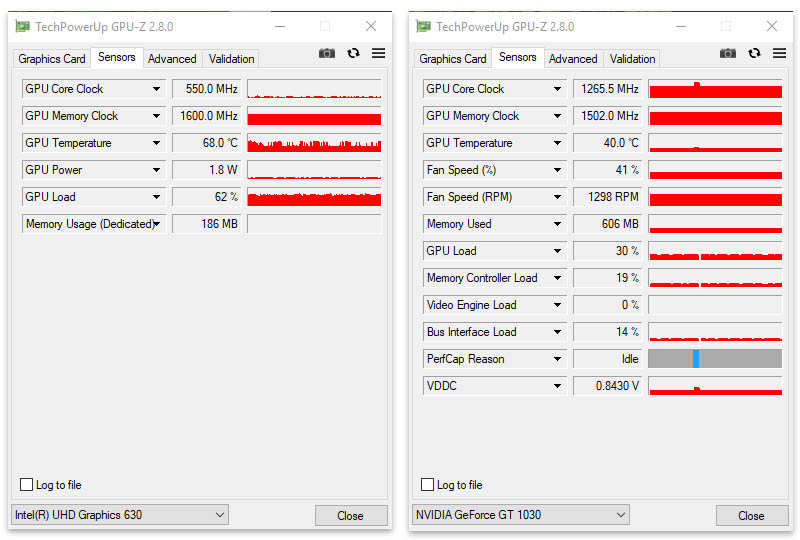Click Close button in GT 1030 window

(752, 516)
